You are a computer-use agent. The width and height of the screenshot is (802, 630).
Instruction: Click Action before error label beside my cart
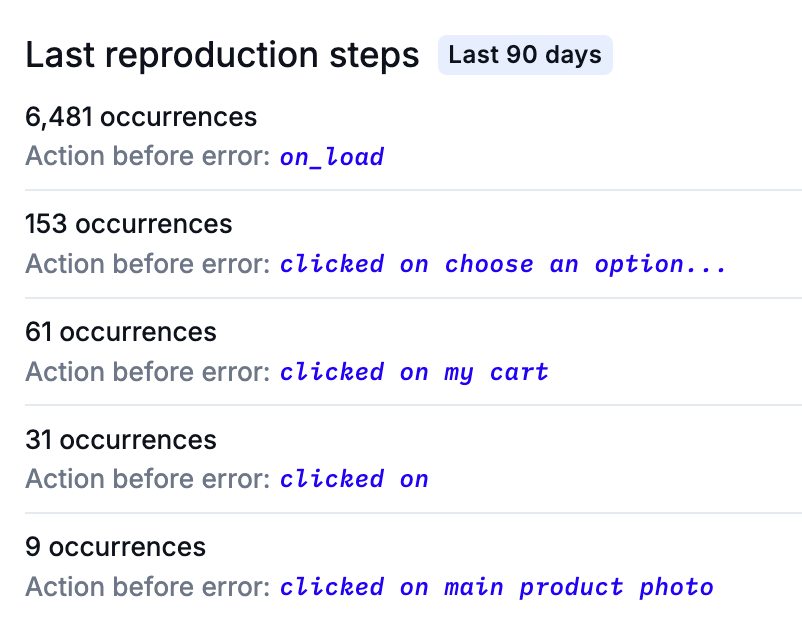pos(147,372)
